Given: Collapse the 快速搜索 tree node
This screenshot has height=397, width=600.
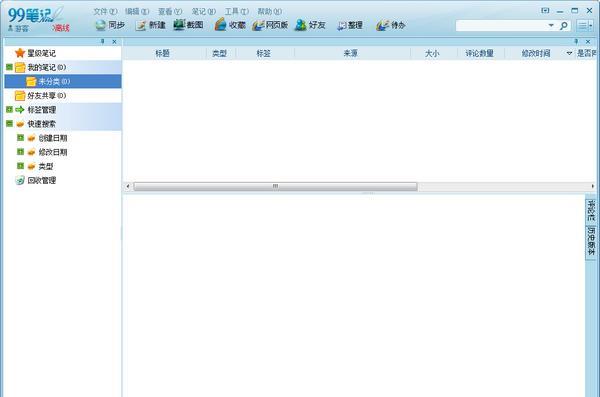Looking at the screenshot, I should 9,124.
